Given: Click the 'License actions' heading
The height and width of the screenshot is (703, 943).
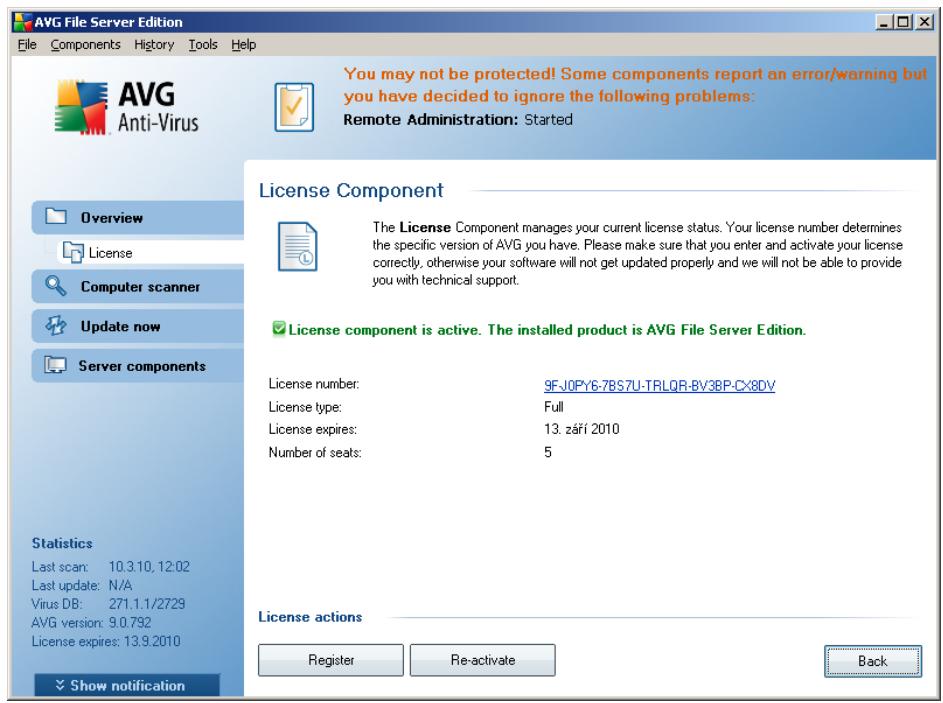Looking at the screenshot, I should 310,616.
